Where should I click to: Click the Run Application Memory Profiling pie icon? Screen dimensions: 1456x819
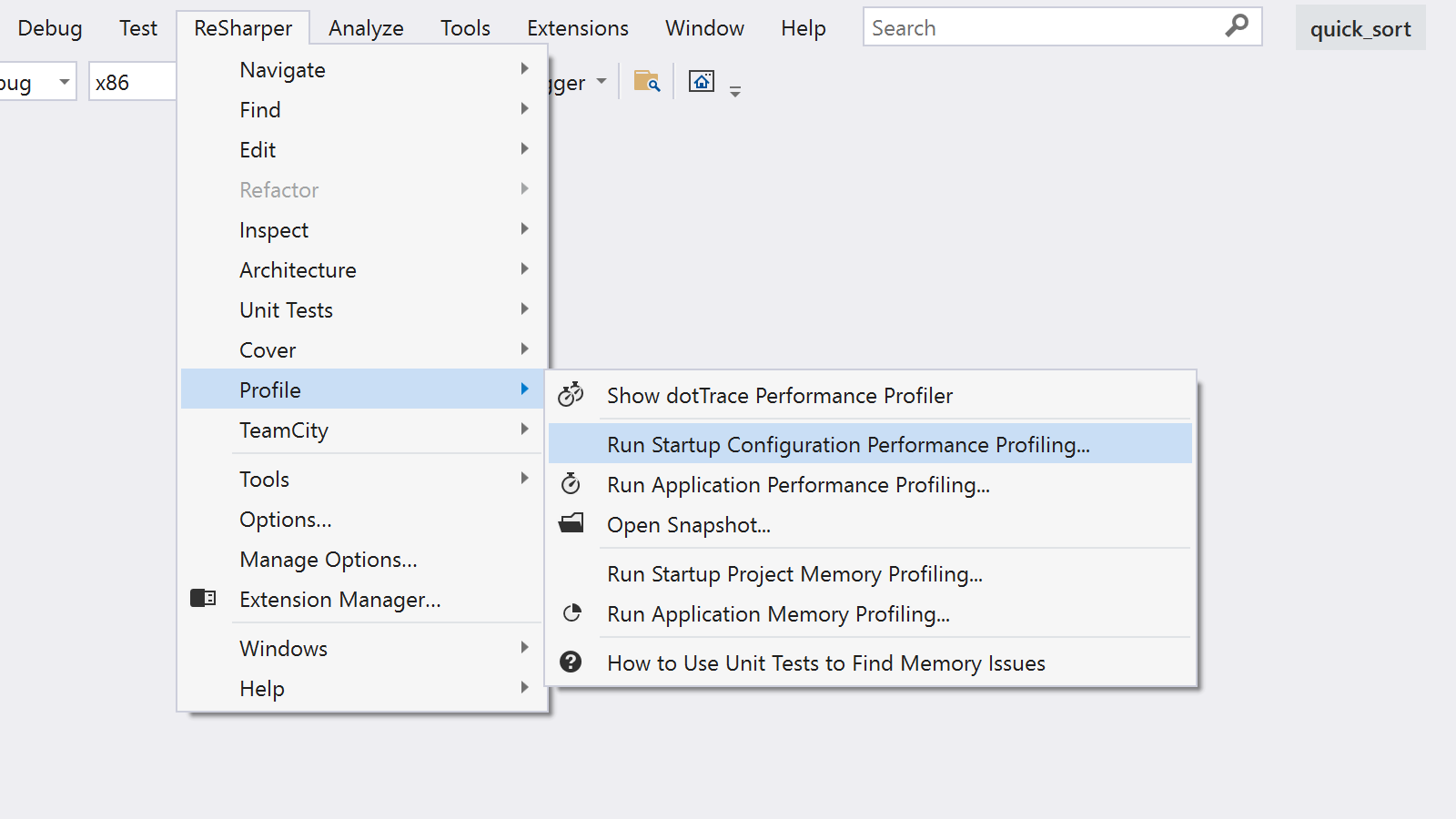click(x=571, y=613)
